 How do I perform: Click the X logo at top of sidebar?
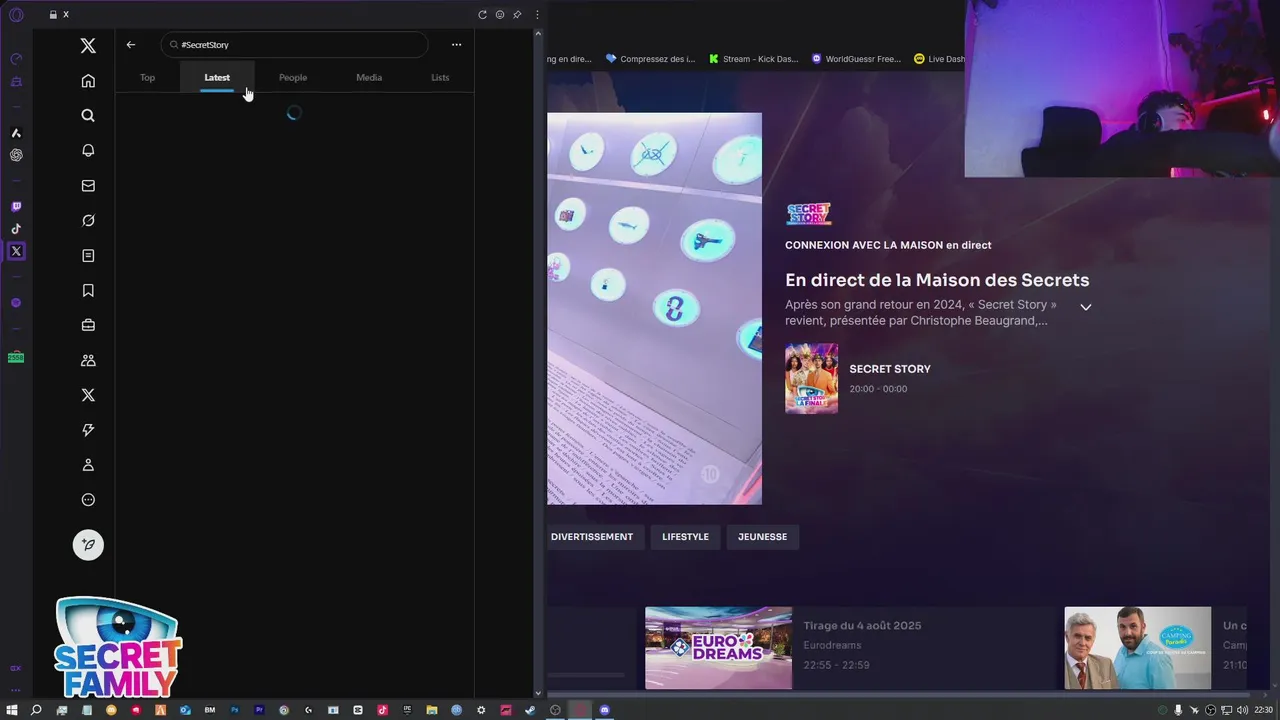(88, 46)
